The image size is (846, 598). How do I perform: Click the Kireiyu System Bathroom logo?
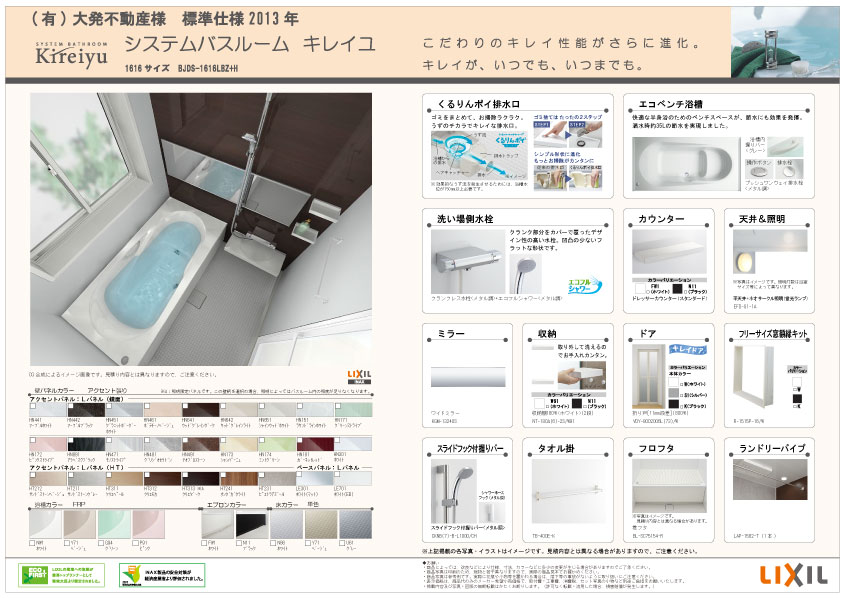71,55
